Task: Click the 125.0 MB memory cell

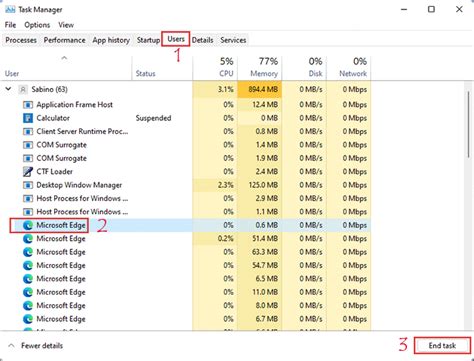Action: 259,185
